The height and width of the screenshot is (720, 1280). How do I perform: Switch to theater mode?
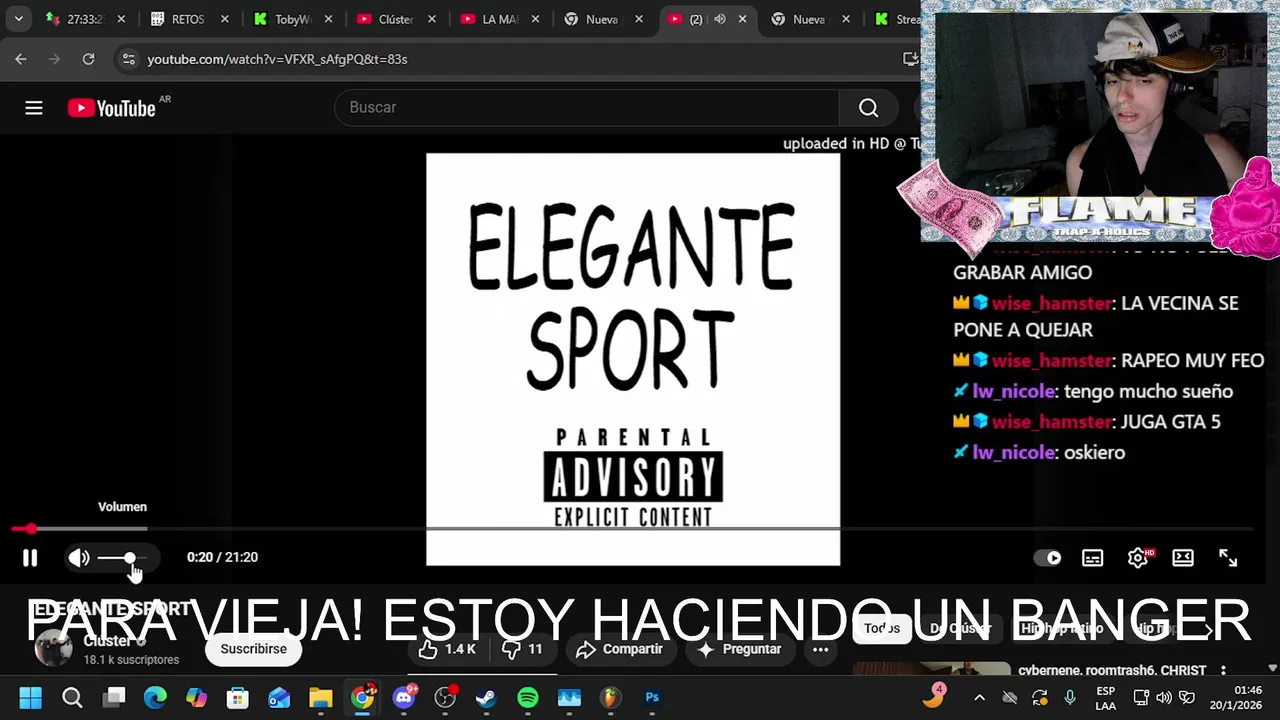tap(1183, 558)
